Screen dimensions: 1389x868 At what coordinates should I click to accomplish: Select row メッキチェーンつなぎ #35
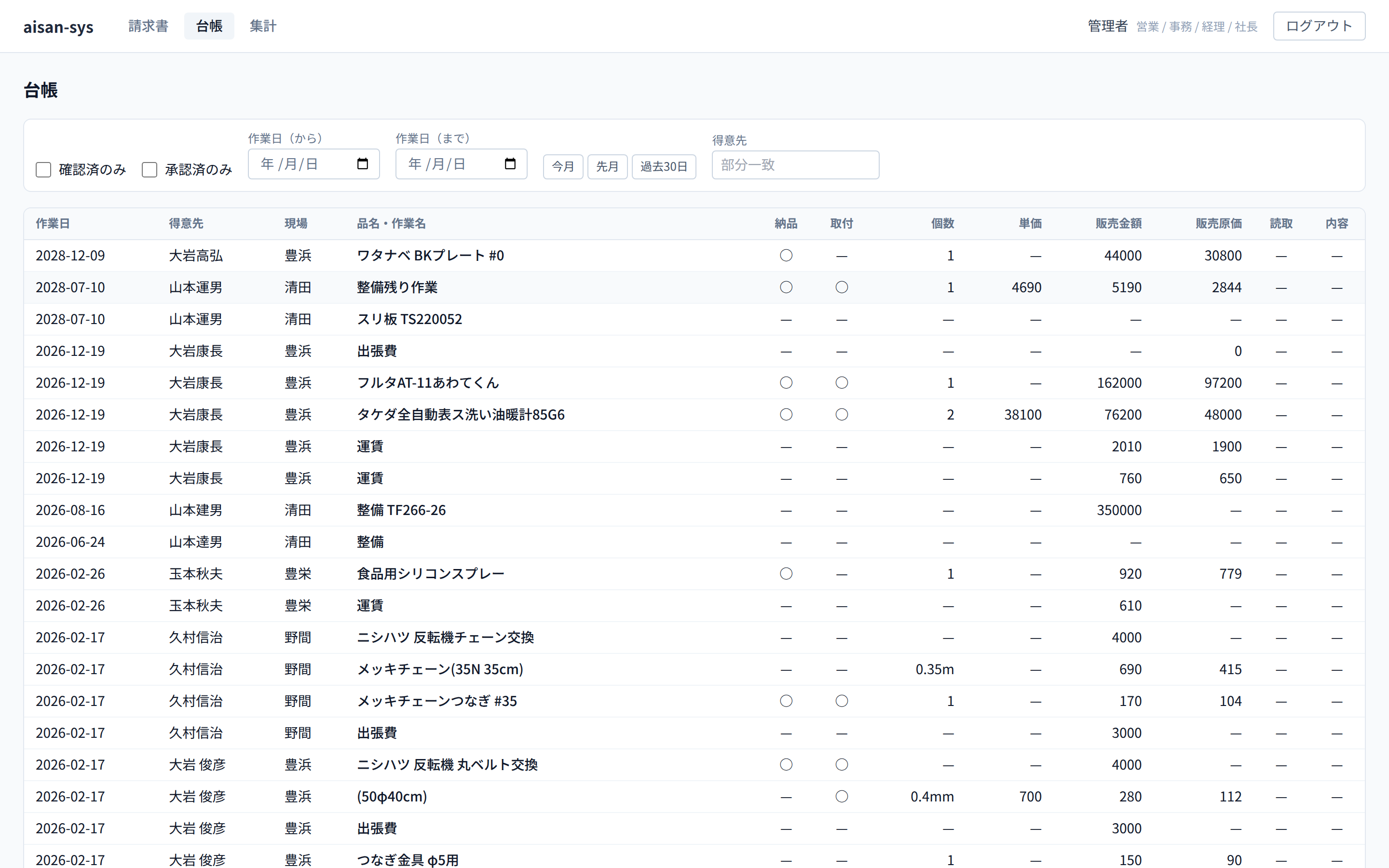[694, 701]
